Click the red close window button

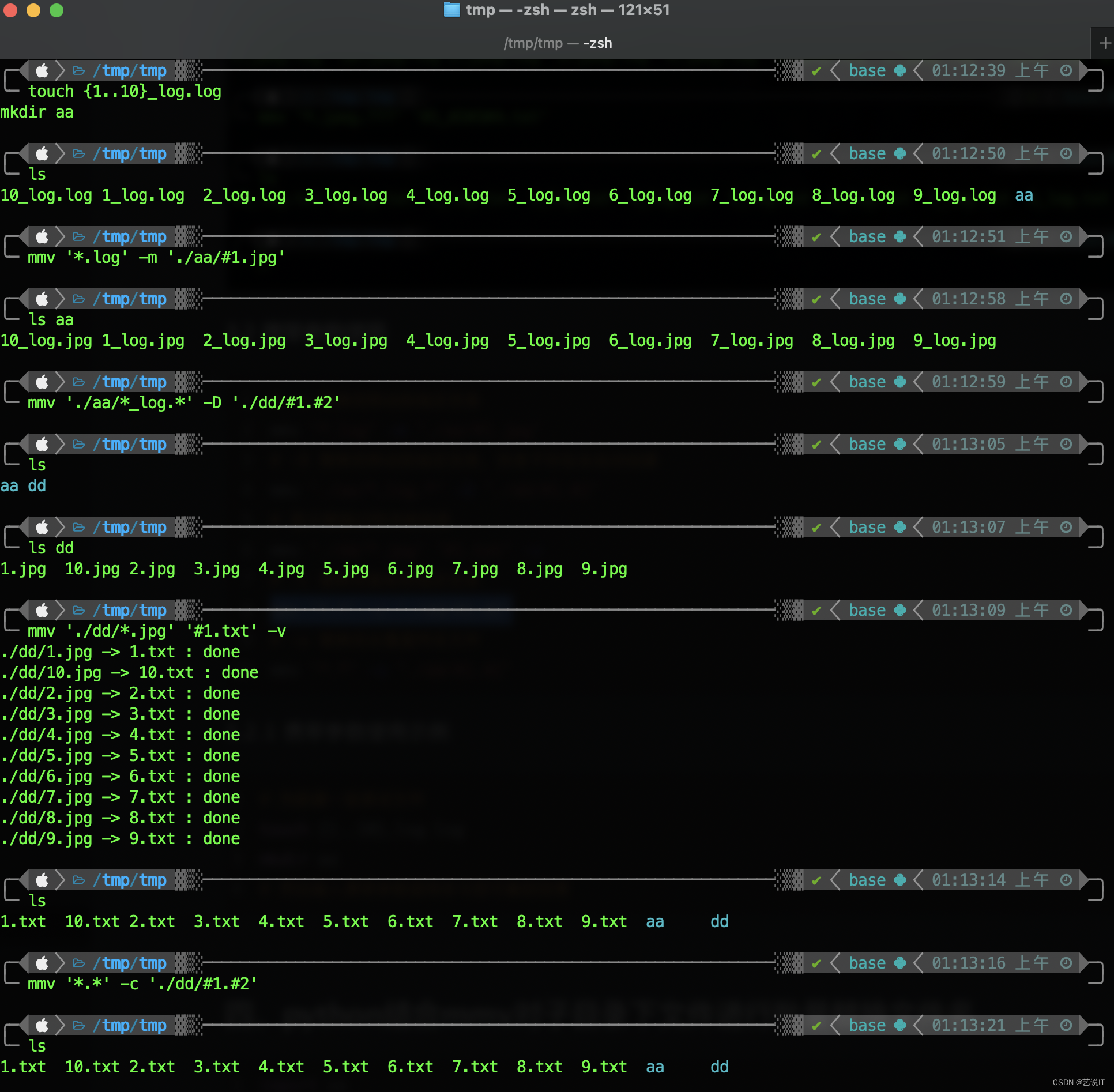(10, 10)
